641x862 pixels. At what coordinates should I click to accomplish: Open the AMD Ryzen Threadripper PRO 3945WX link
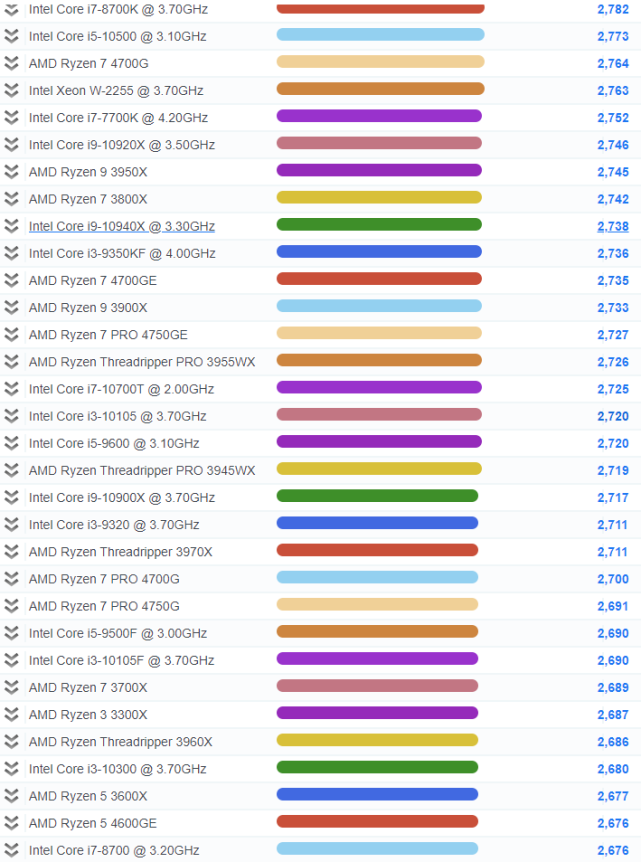coord(142,471)
